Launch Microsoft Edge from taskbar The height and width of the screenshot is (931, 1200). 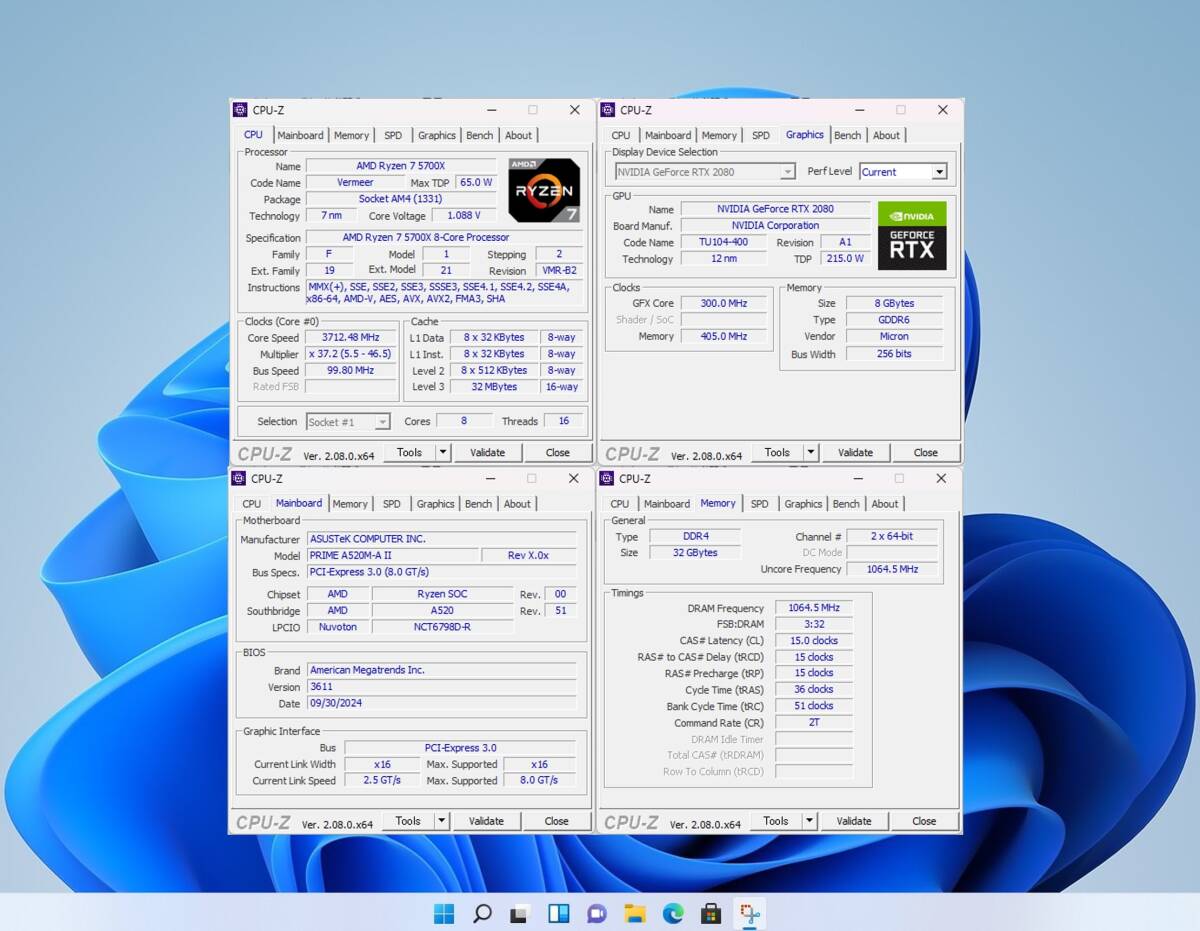(672, 913)
